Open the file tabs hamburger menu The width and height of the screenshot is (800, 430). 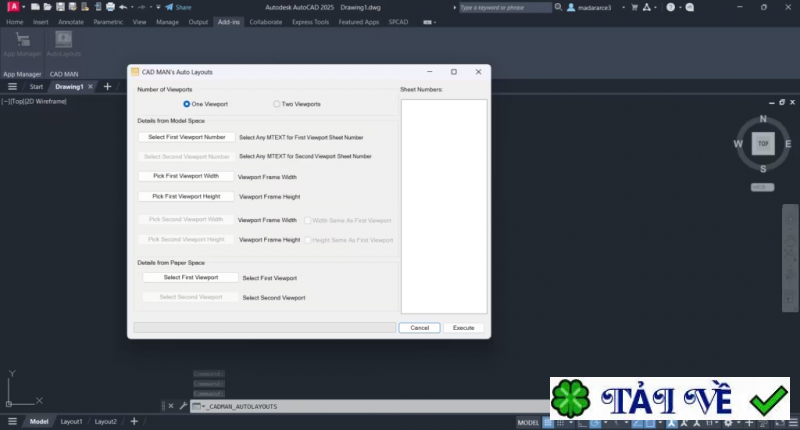click(x=12, y=87)
